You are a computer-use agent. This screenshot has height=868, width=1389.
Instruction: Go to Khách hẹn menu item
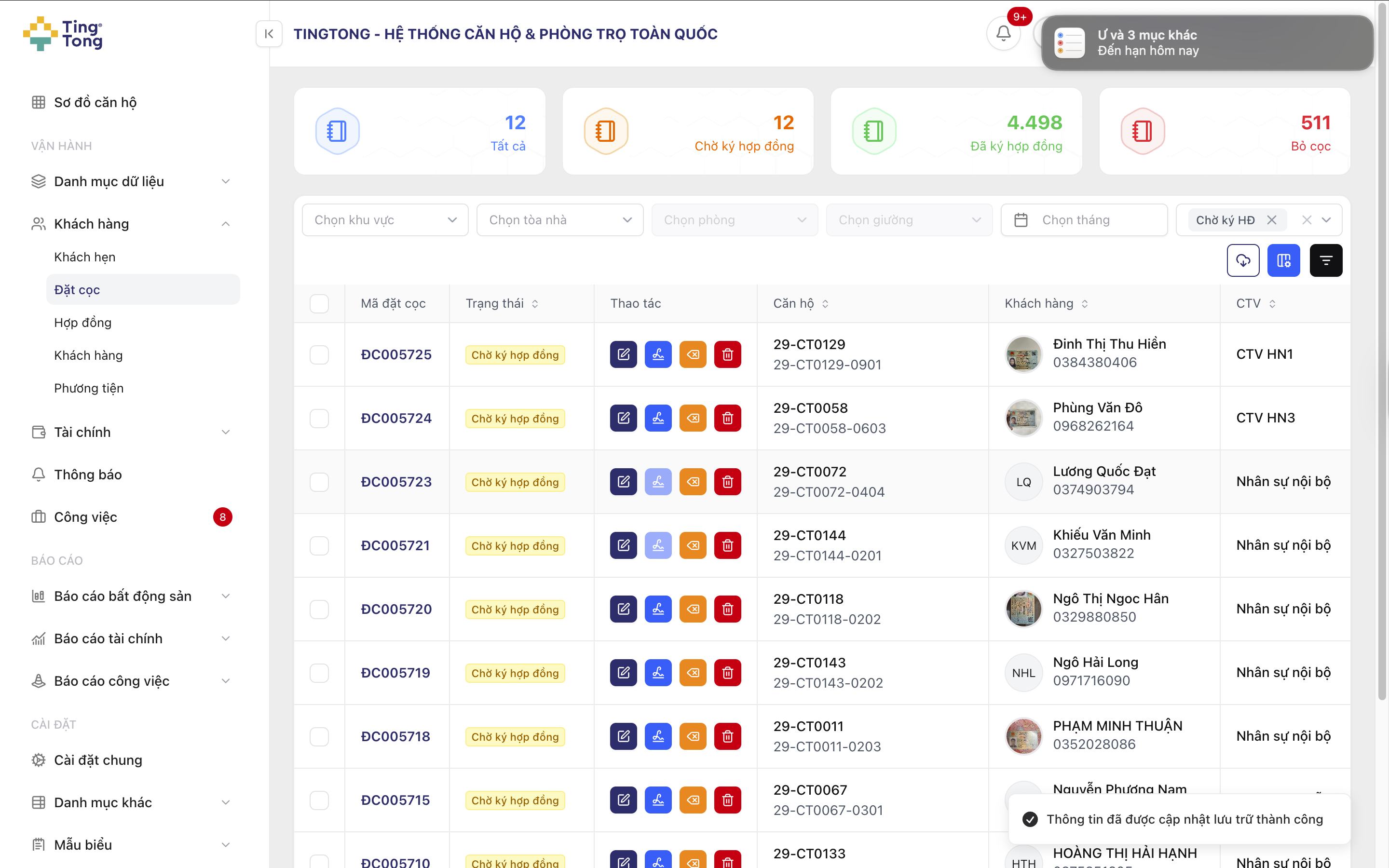(x=84, y=257)
